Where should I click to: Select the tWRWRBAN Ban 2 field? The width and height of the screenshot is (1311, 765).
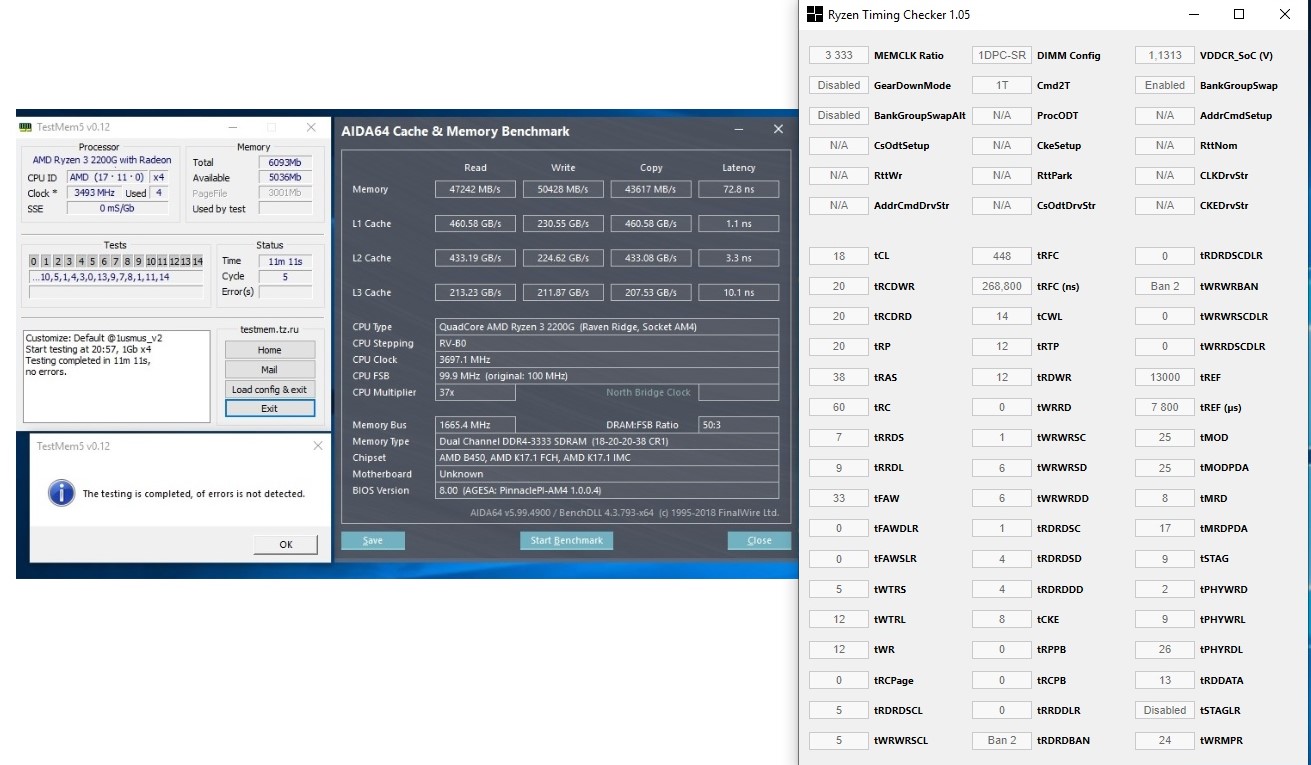pyautogui.click(x=1165, y=286)
